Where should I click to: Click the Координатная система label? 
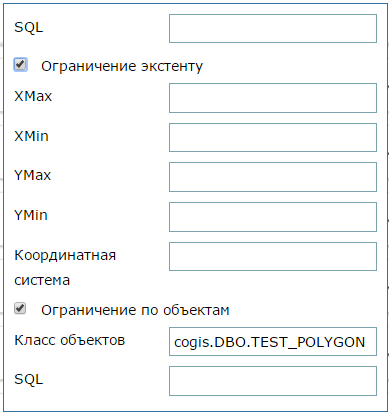click(65, 268)
